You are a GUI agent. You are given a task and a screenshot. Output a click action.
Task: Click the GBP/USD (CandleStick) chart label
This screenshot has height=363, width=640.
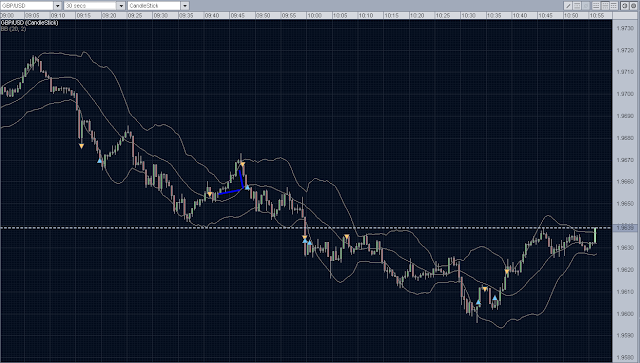(29, 23)
